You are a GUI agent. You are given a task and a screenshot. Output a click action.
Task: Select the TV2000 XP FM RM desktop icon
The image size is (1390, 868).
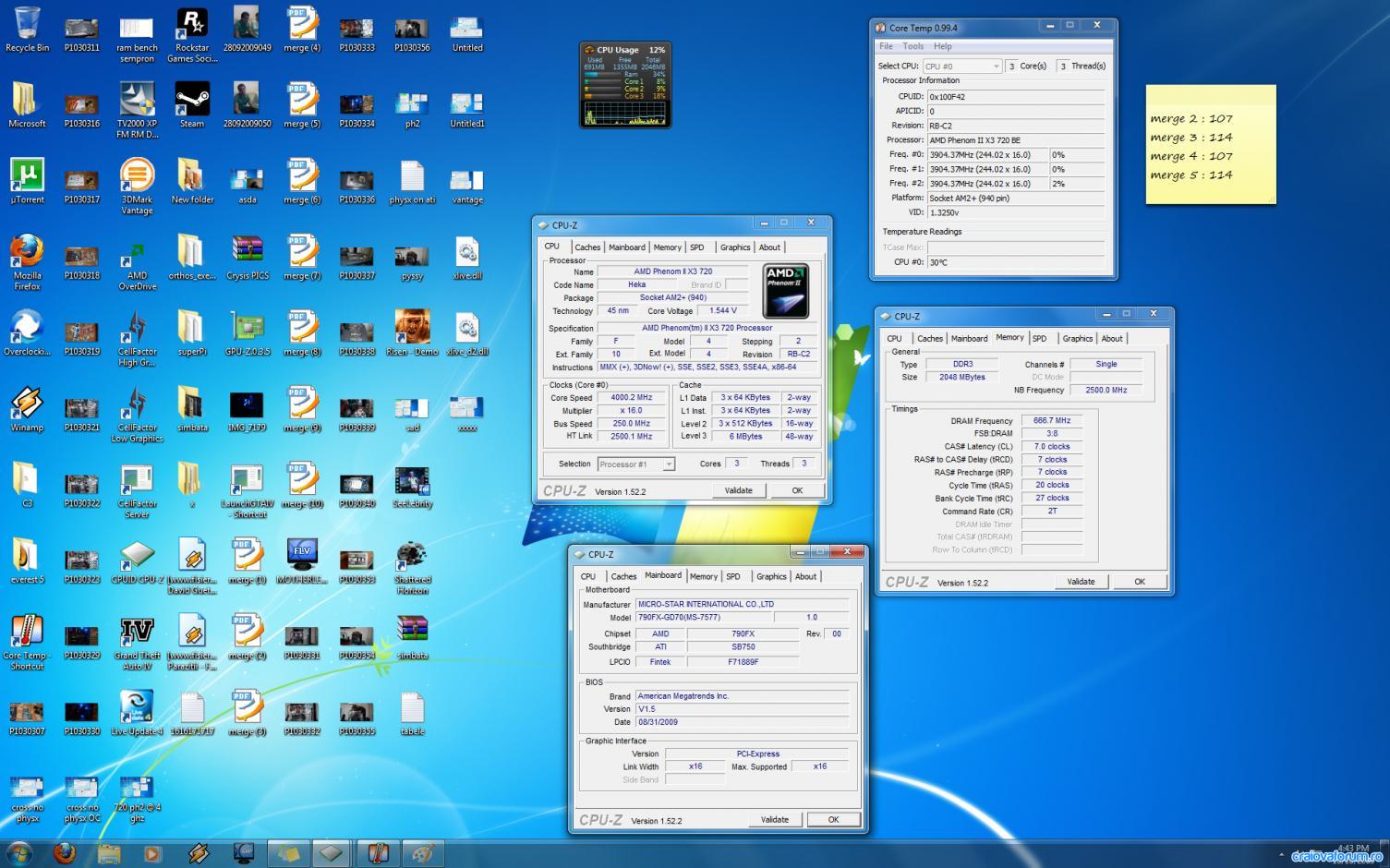coord(137,111)
